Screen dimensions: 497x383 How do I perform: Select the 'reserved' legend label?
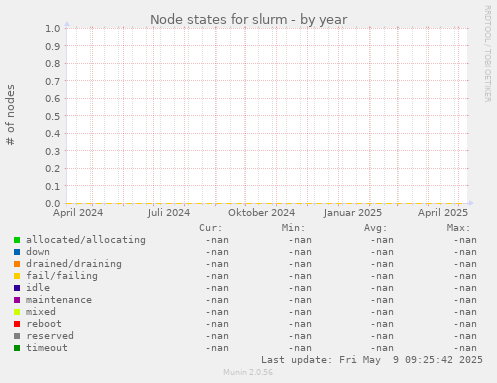pos(50,336)
